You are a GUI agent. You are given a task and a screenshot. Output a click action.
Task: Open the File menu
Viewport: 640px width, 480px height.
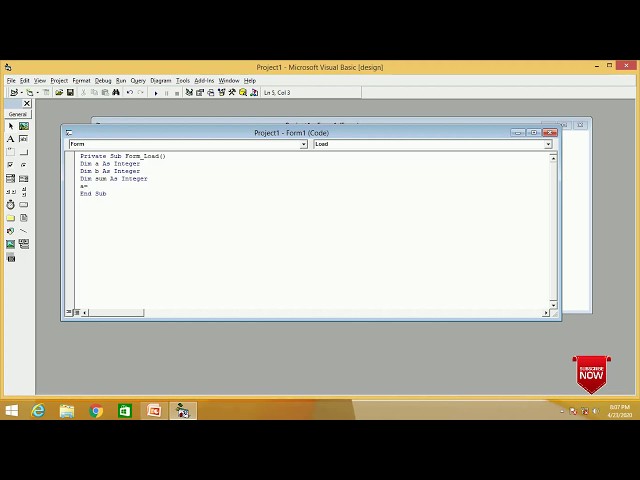coord(11,81)
